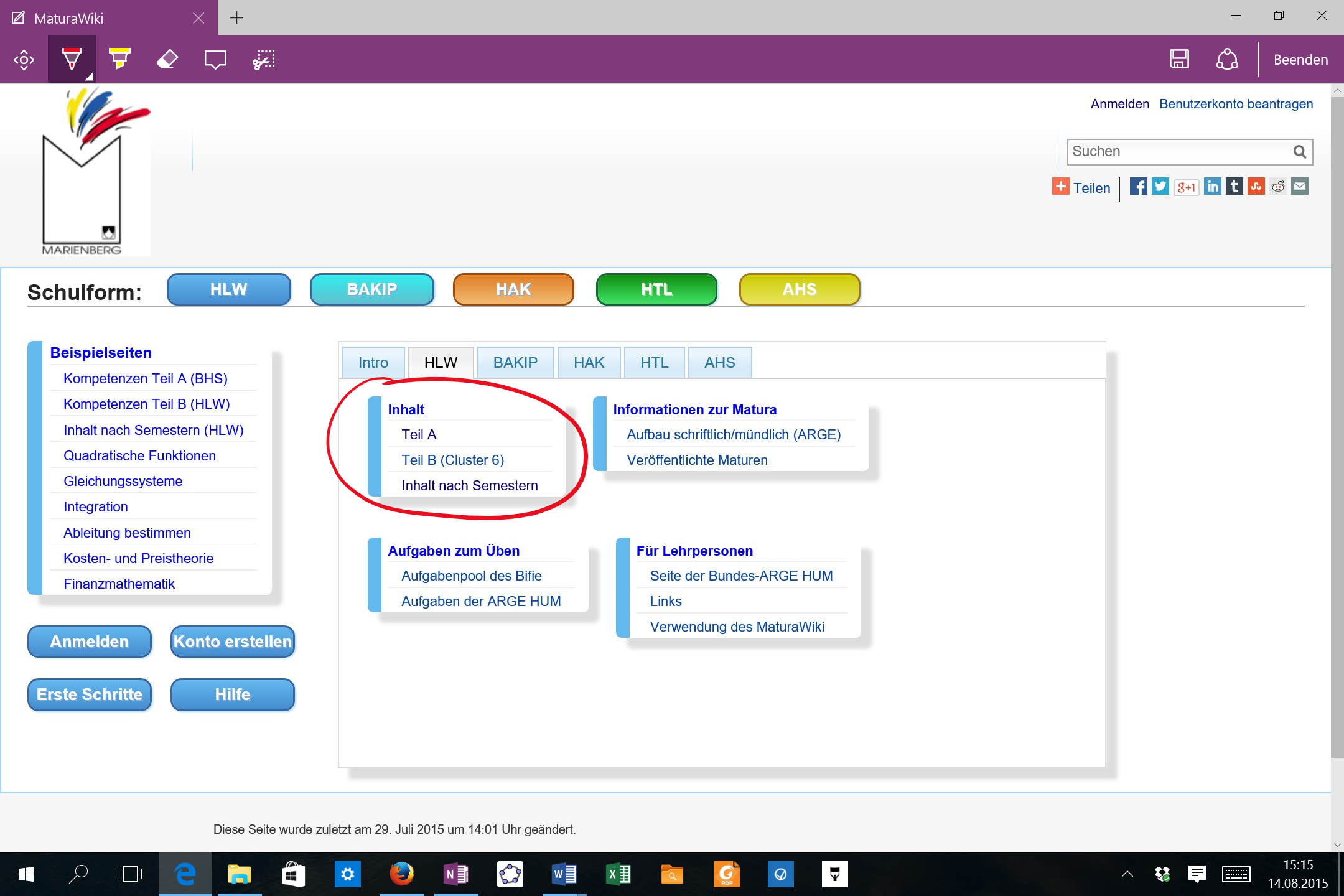Click Beenden to exit web note mode
The image size is (1344, 896).
tap(1300, 60)
